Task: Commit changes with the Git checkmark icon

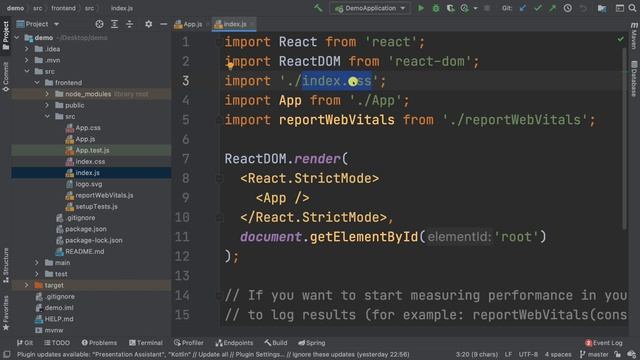Action: pos(538,8)
